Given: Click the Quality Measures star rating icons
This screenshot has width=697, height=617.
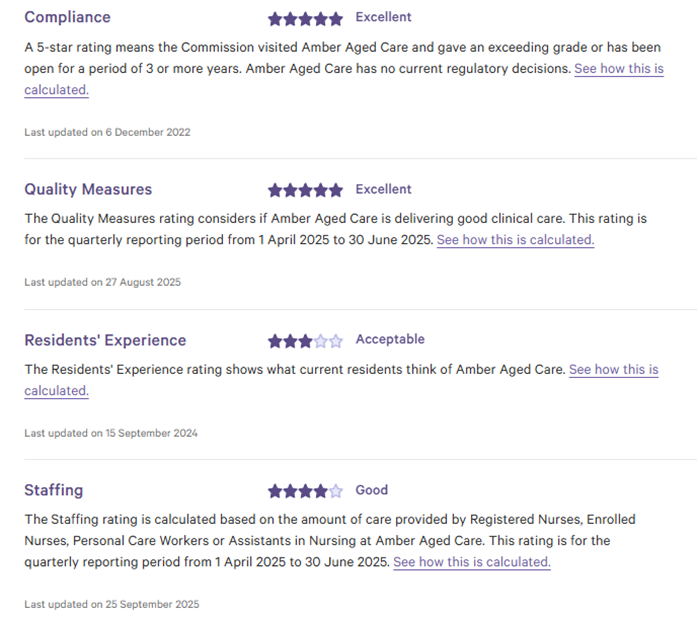Looking at the screenshot, I should (305, 190).
